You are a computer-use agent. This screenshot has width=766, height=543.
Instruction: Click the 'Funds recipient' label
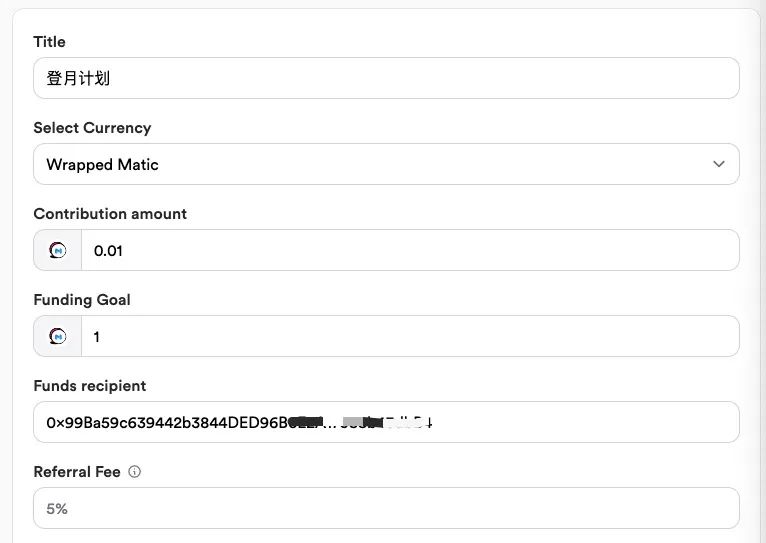click(x=90, y=386)
